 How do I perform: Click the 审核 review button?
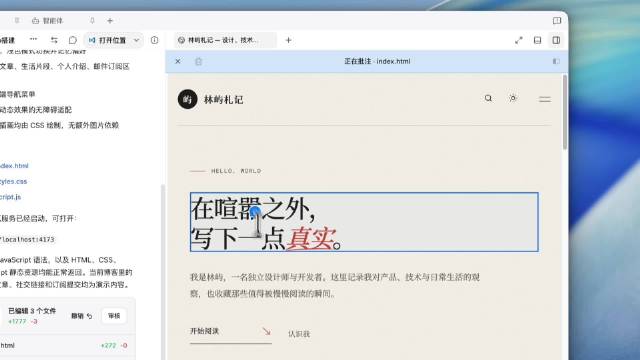coord(114,316)
